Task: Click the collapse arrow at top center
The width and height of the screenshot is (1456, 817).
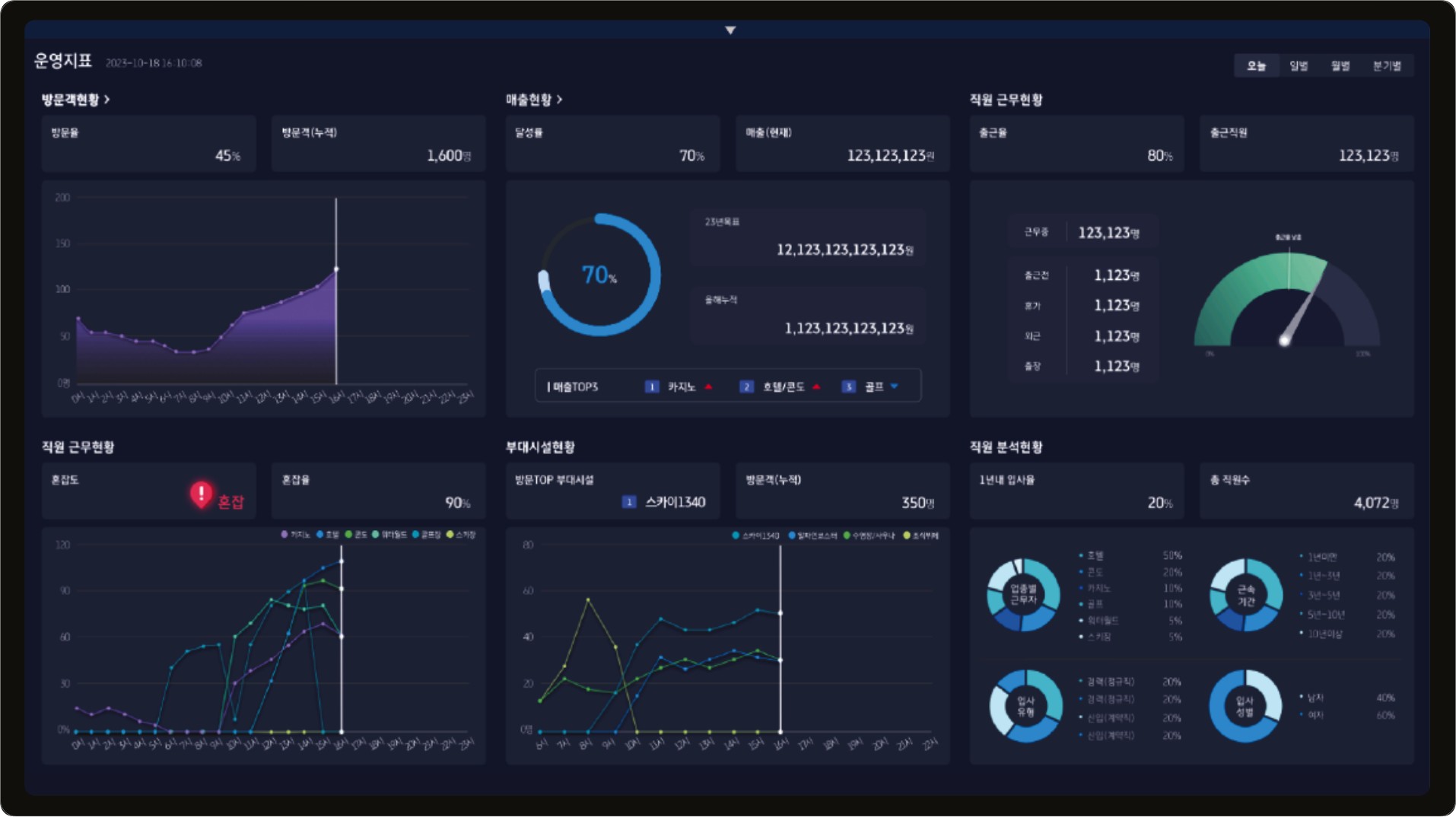Action: click(x=730, y=30)
